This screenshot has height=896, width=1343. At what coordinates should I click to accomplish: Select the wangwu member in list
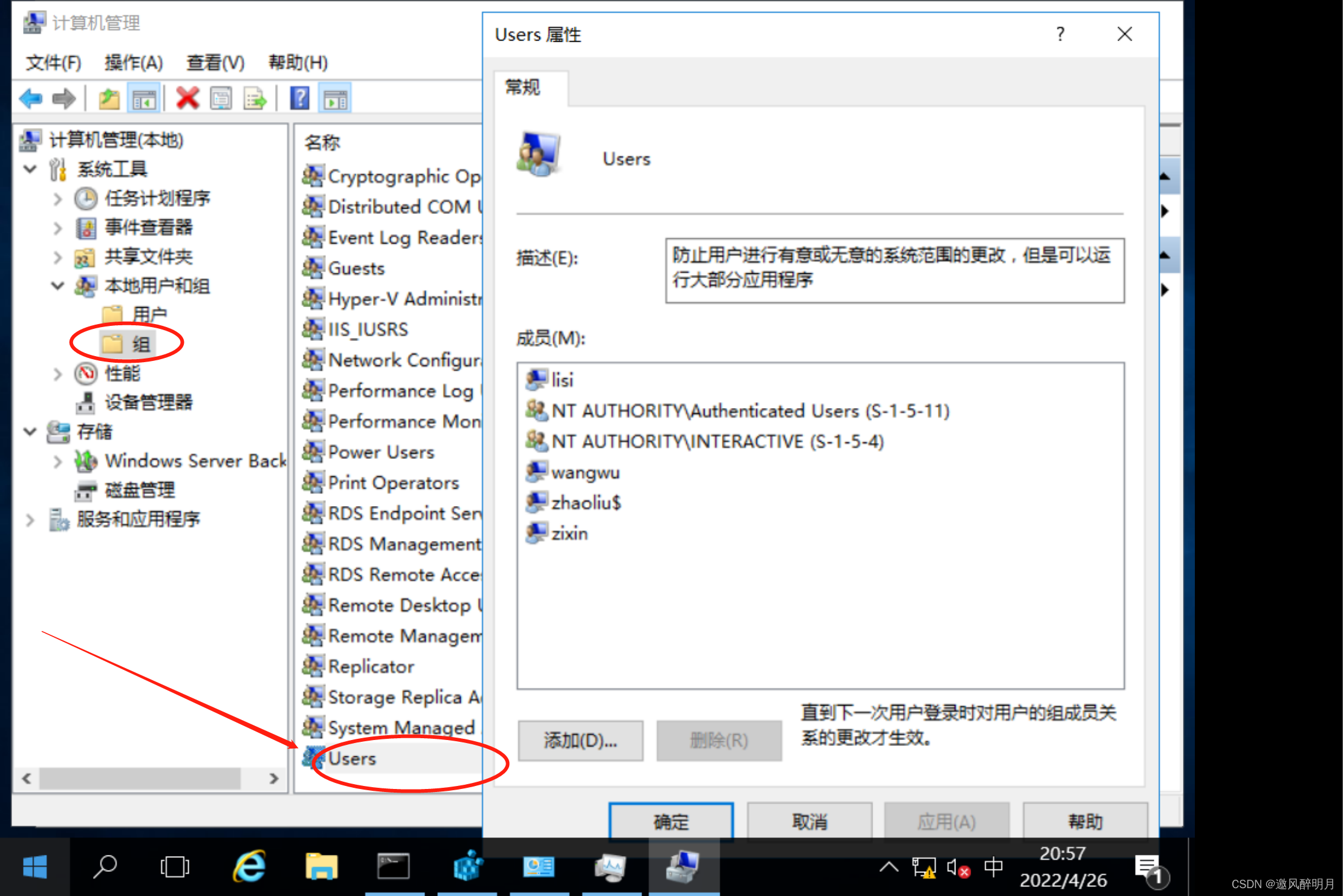(x=585, y=472)
